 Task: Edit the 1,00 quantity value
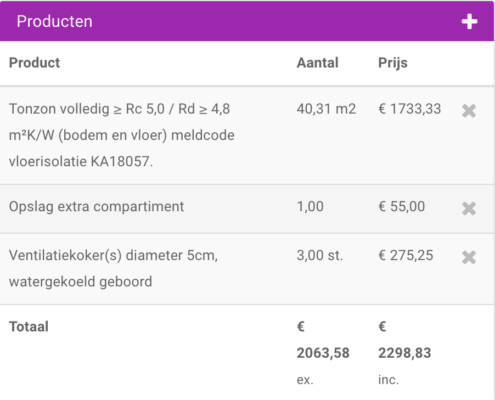(310, 207)
